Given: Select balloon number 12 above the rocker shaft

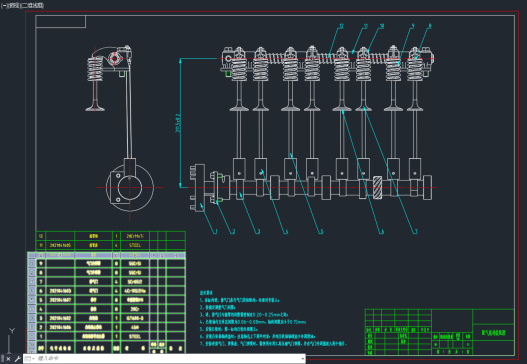Looking at the screenshot, I should [341, 26].
